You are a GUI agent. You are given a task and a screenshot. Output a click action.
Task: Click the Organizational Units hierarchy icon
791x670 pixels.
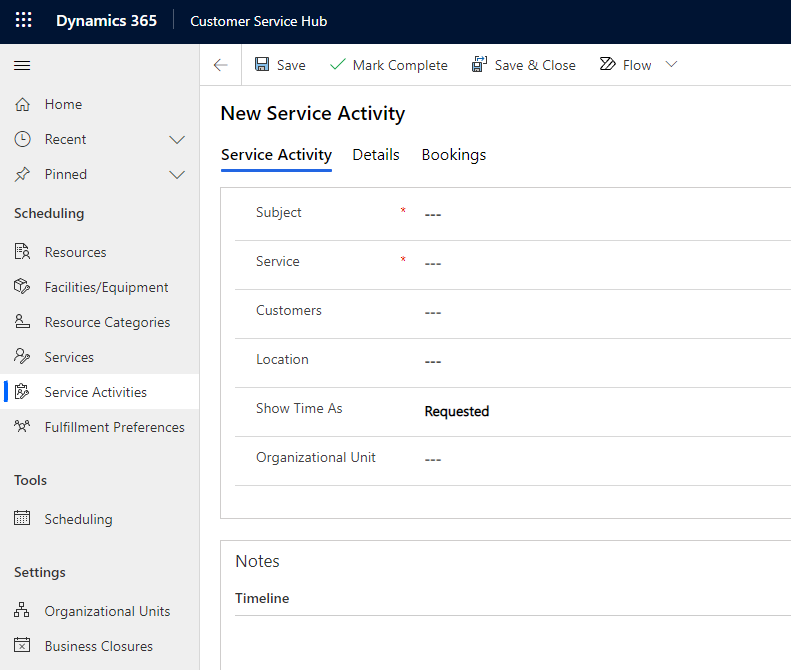[22, 610]
